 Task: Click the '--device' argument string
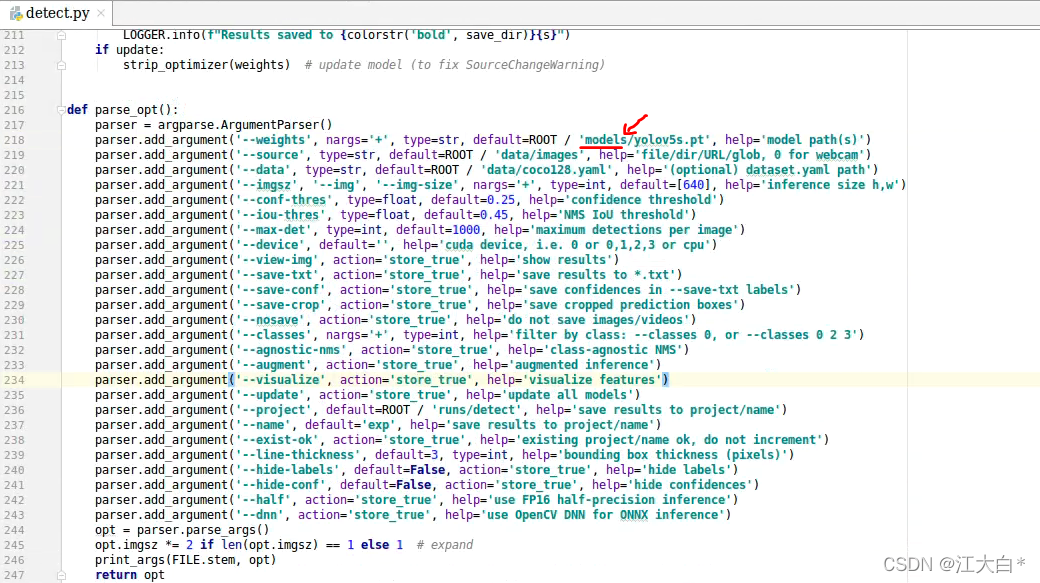pos(270,245)
